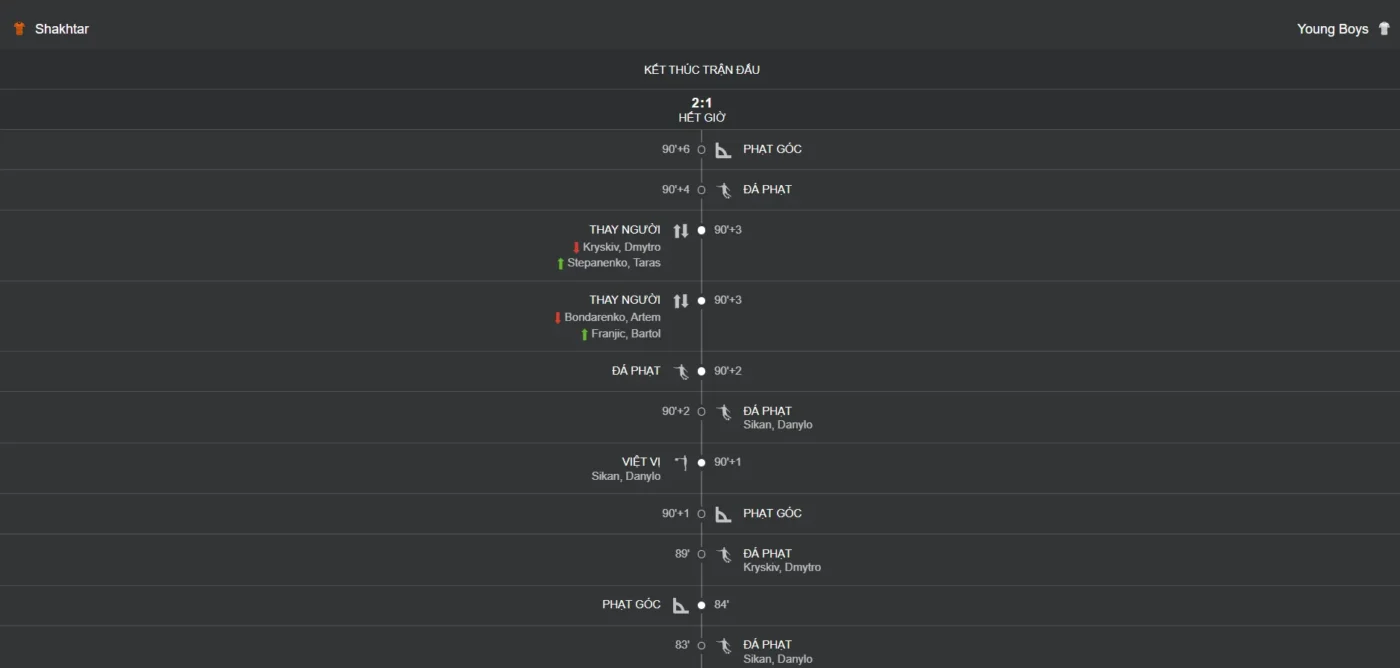This screenshot has height=668, width=1400.
Task: Click Shakhtar's free kick icon at 90'+2
Action: coord(681,371)
